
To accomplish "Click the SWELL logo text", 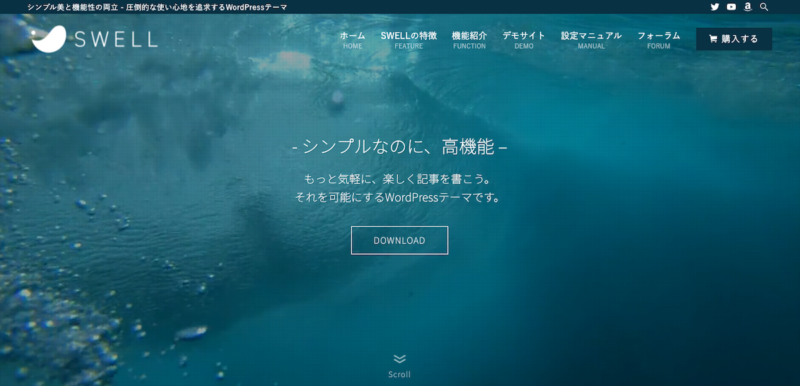I will point(116,39).
